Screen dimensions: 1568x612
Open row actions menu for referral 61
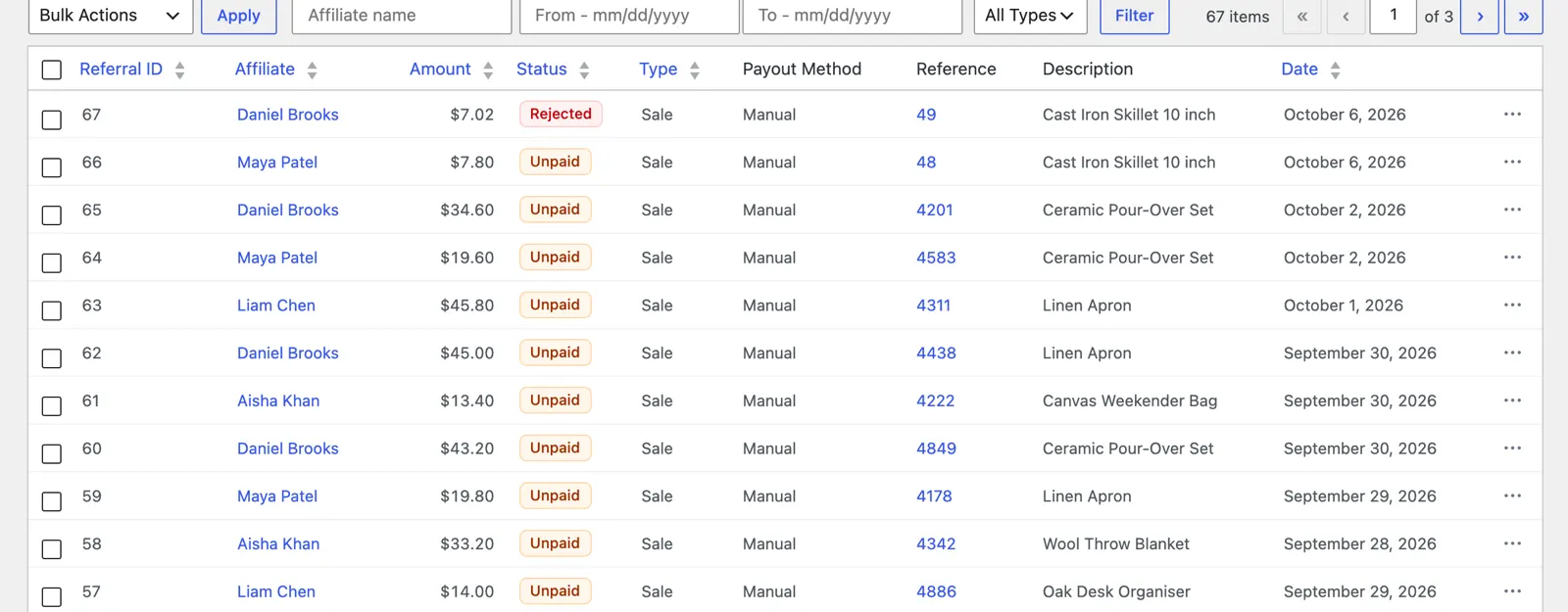(x=1512, y=400)
